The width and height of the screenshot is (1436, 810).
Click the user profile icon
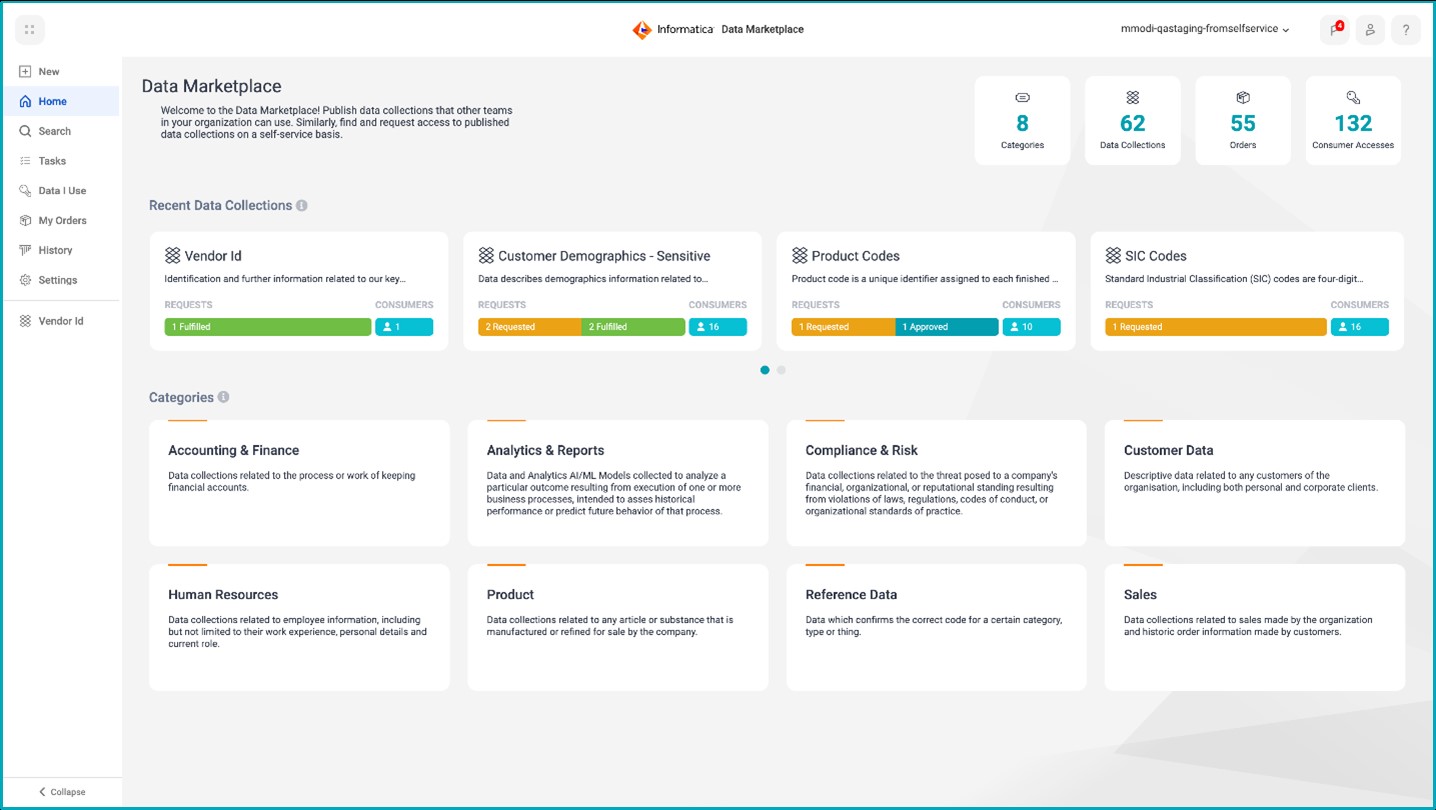pyautogui.click(x=1370, y=30)
